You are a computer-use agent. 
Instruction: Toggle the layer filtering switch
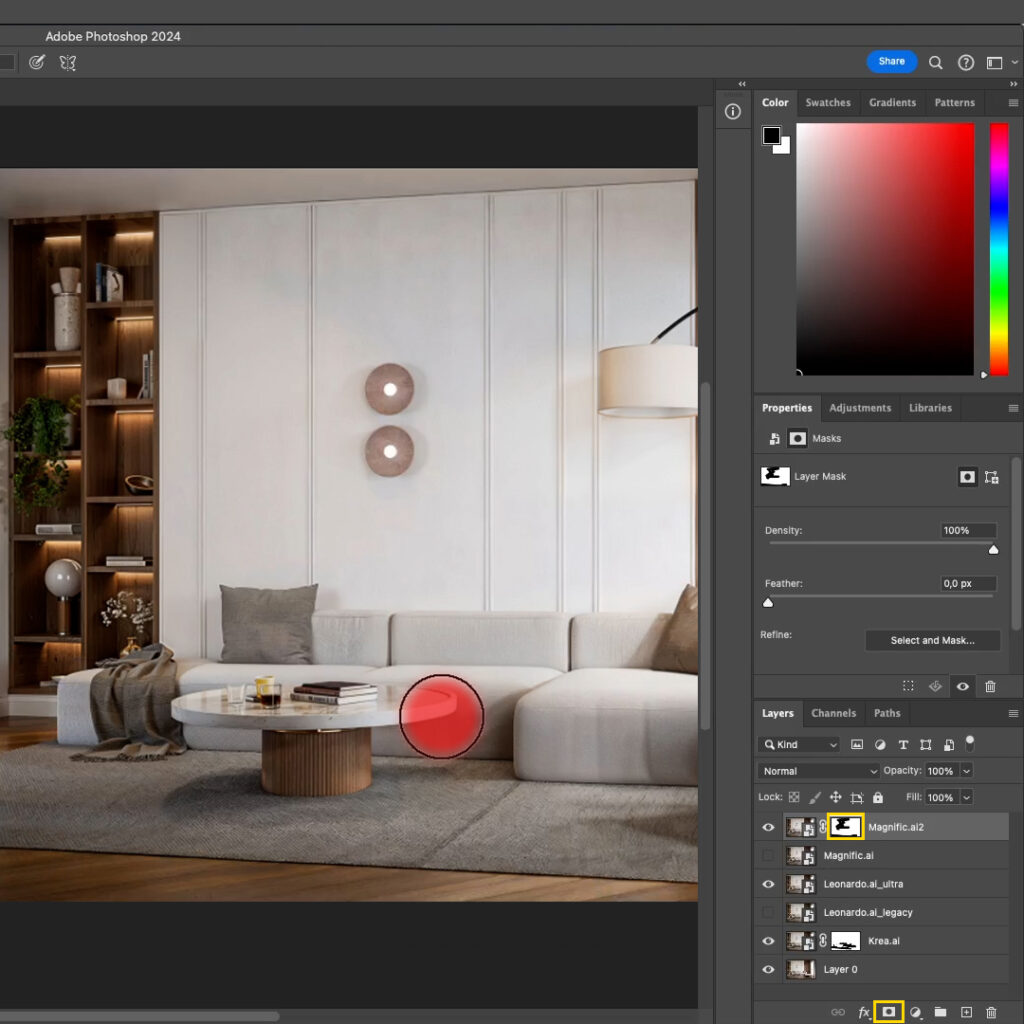(969, 743)
